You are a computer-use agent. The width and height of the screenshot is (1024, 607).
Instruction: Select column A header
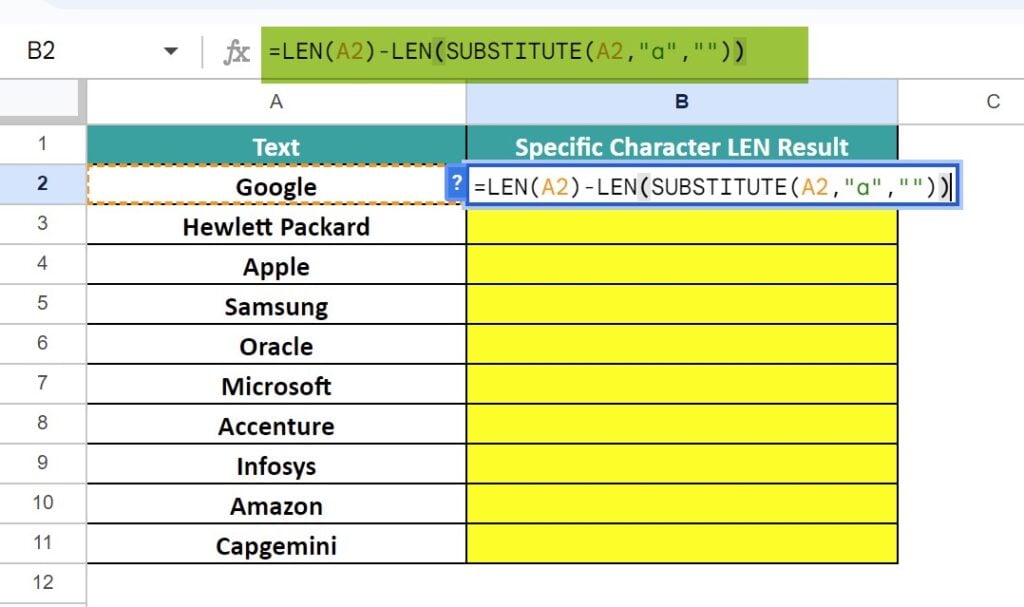pyautogui.click(x=276, y=102)
